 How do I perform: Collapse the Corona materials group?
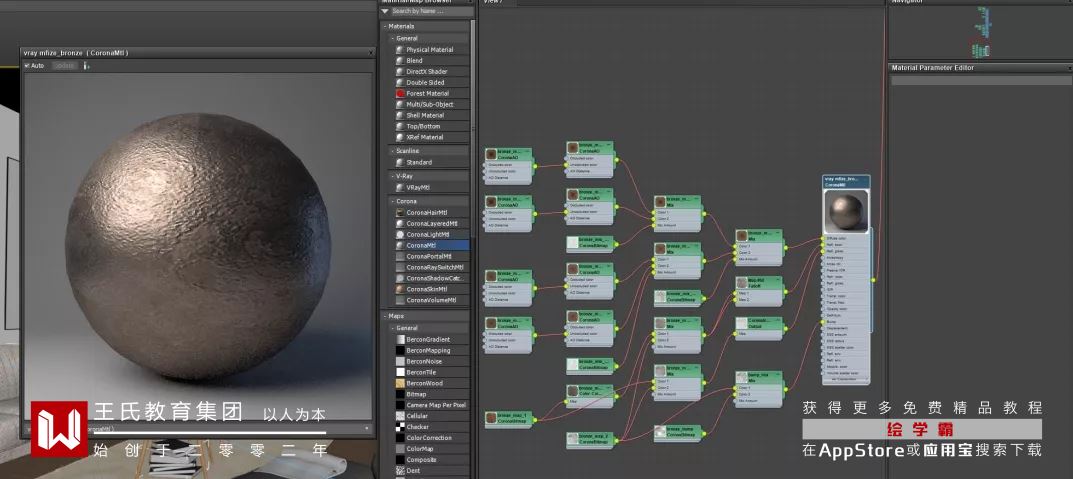tap(392, 202)
